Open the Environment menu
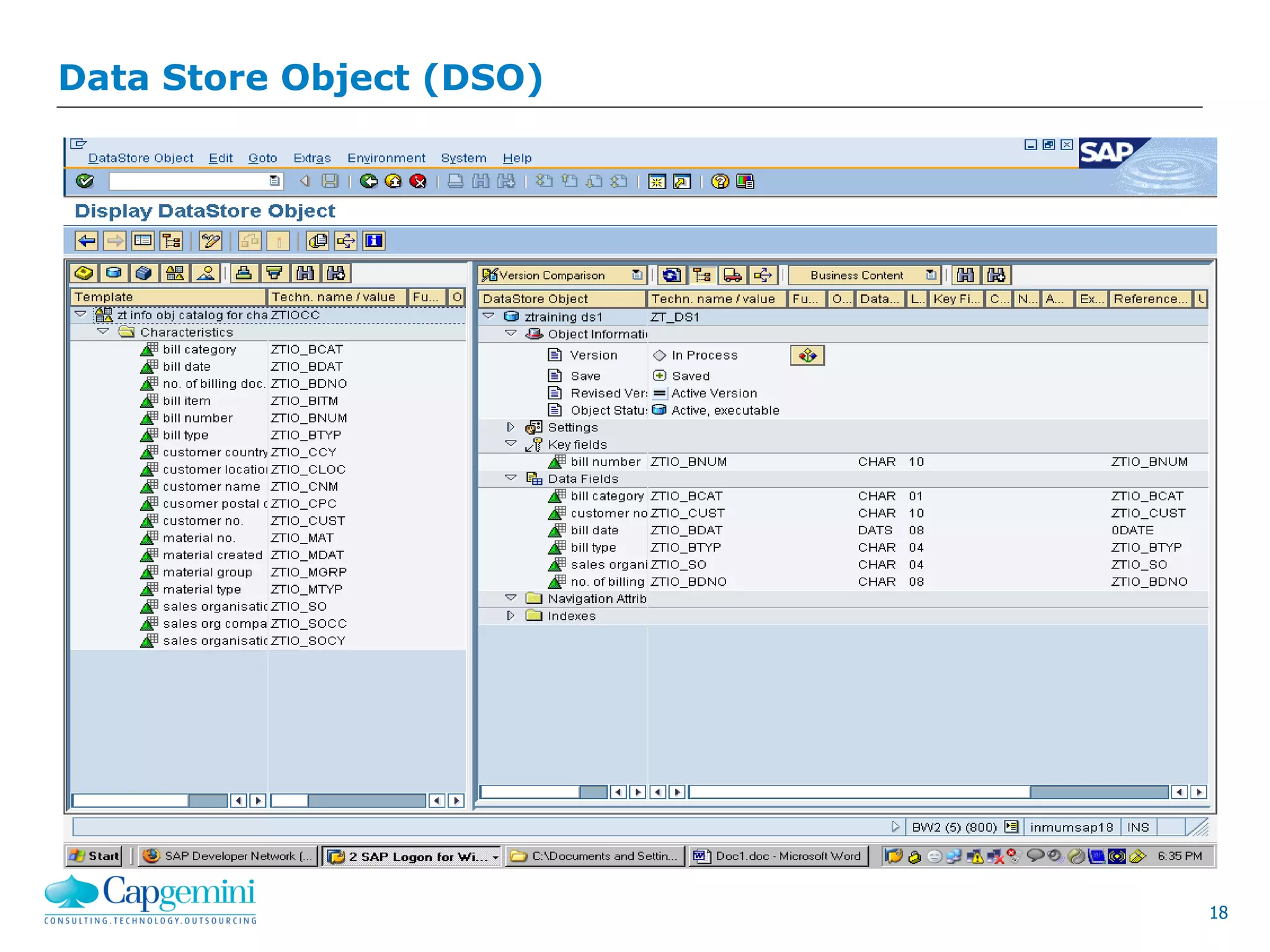The width and height of the screenshot is (1270, 952). 386,158
